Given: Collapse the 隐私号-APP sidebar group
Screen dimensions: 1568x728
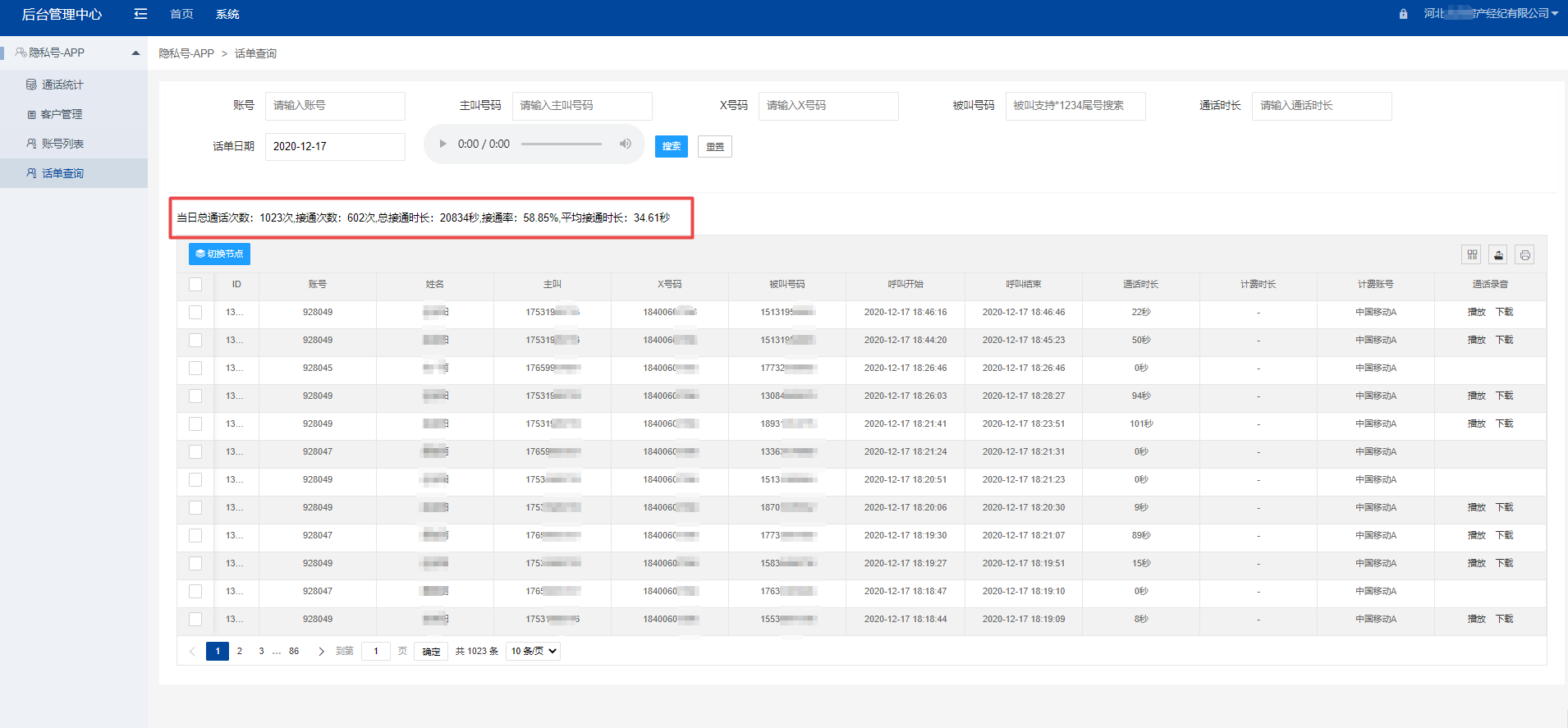Looking at the screenshot, I should tap(135, 53).
